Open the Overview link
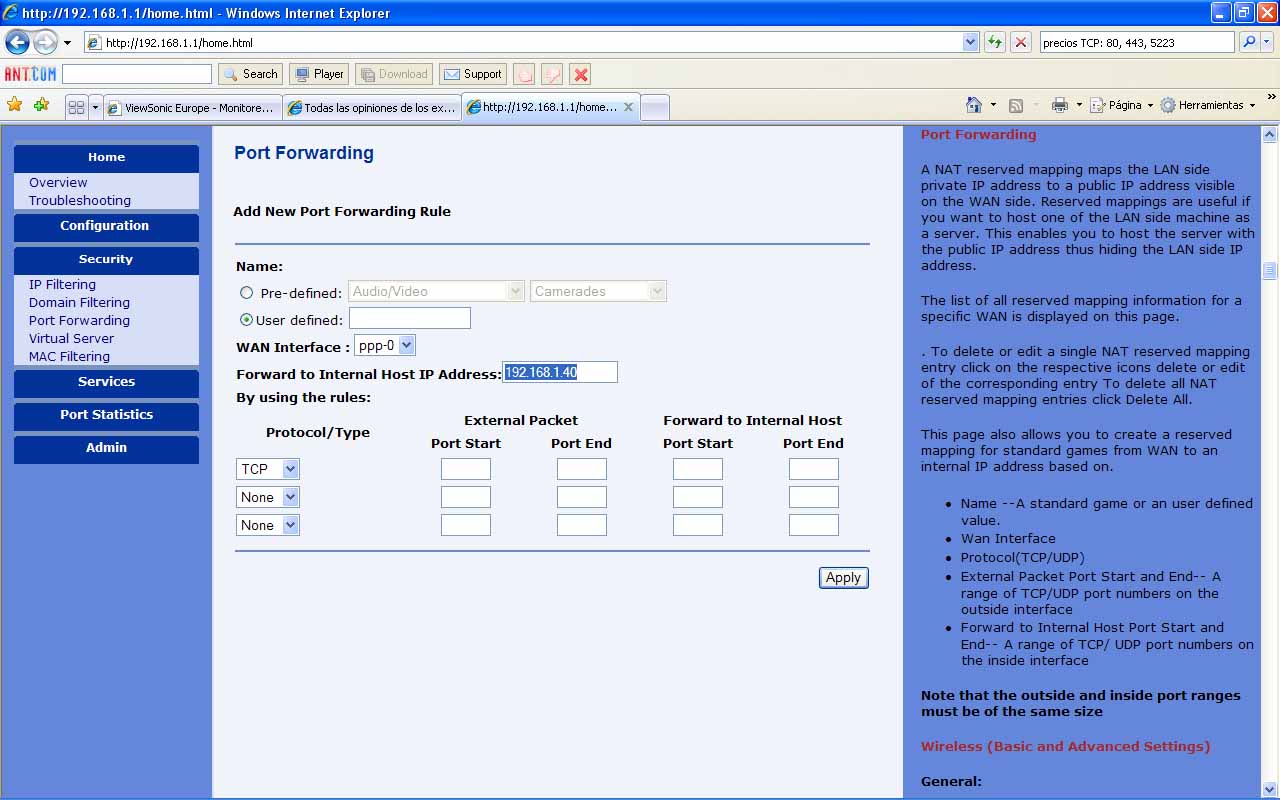 (x=58, y=183)
